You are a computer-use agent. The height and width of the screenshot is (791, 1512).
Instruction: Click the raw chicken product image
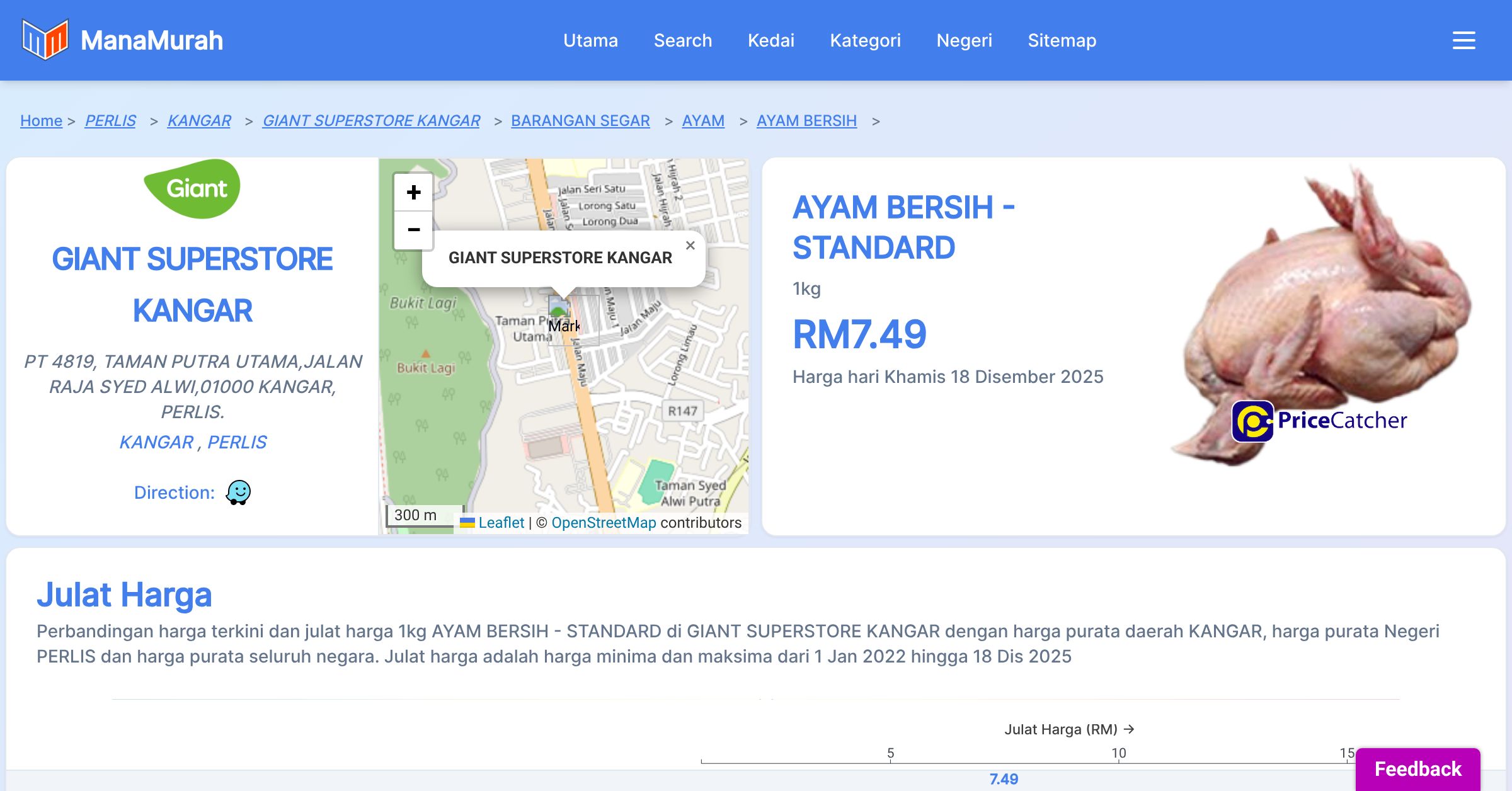1323,302
